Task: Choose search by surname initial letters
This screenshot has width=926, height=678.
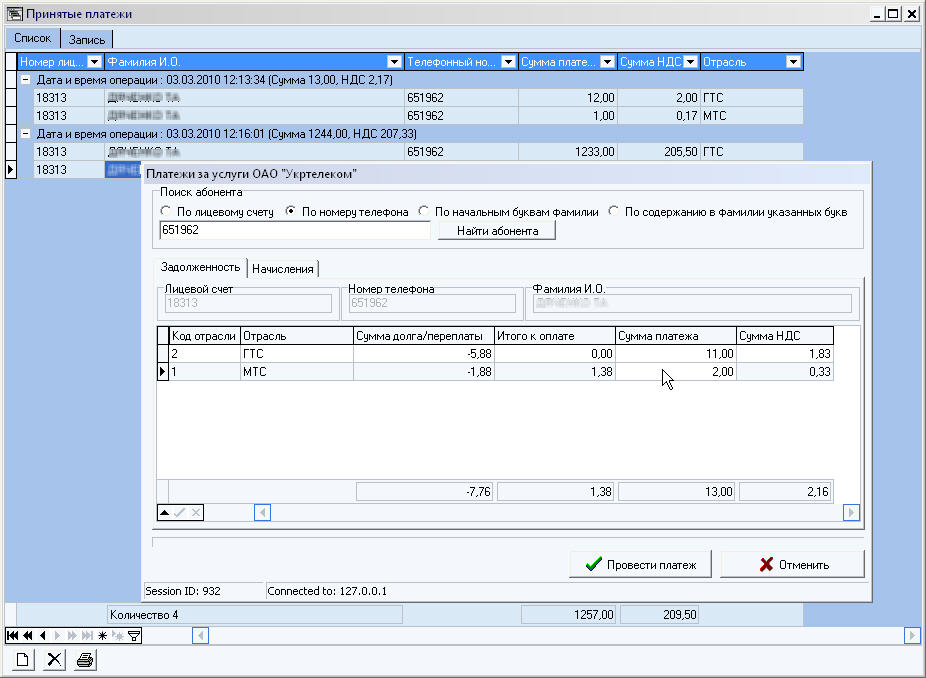Action: [x=423, y=211]
